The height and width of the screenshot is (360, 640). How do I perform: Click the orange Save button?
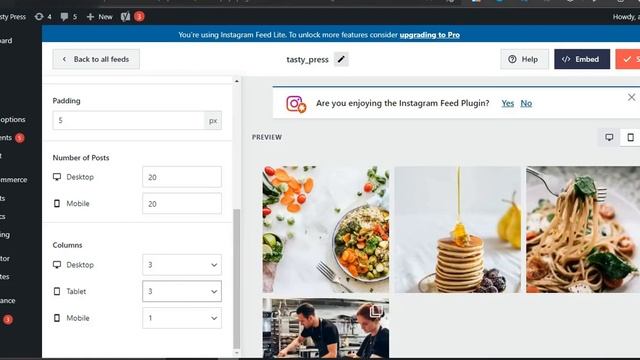(x=628, y=59)
